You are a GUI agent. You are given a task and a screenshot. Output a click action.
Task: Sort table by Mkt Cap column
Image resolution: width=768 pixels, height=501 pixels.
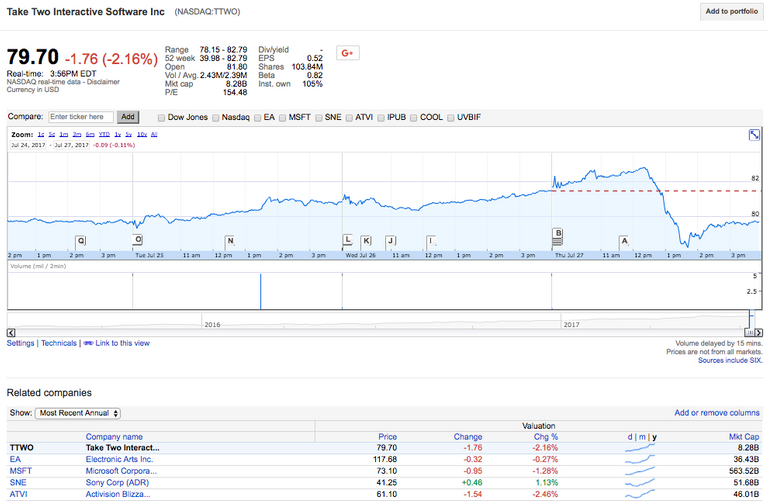[744, 437]
